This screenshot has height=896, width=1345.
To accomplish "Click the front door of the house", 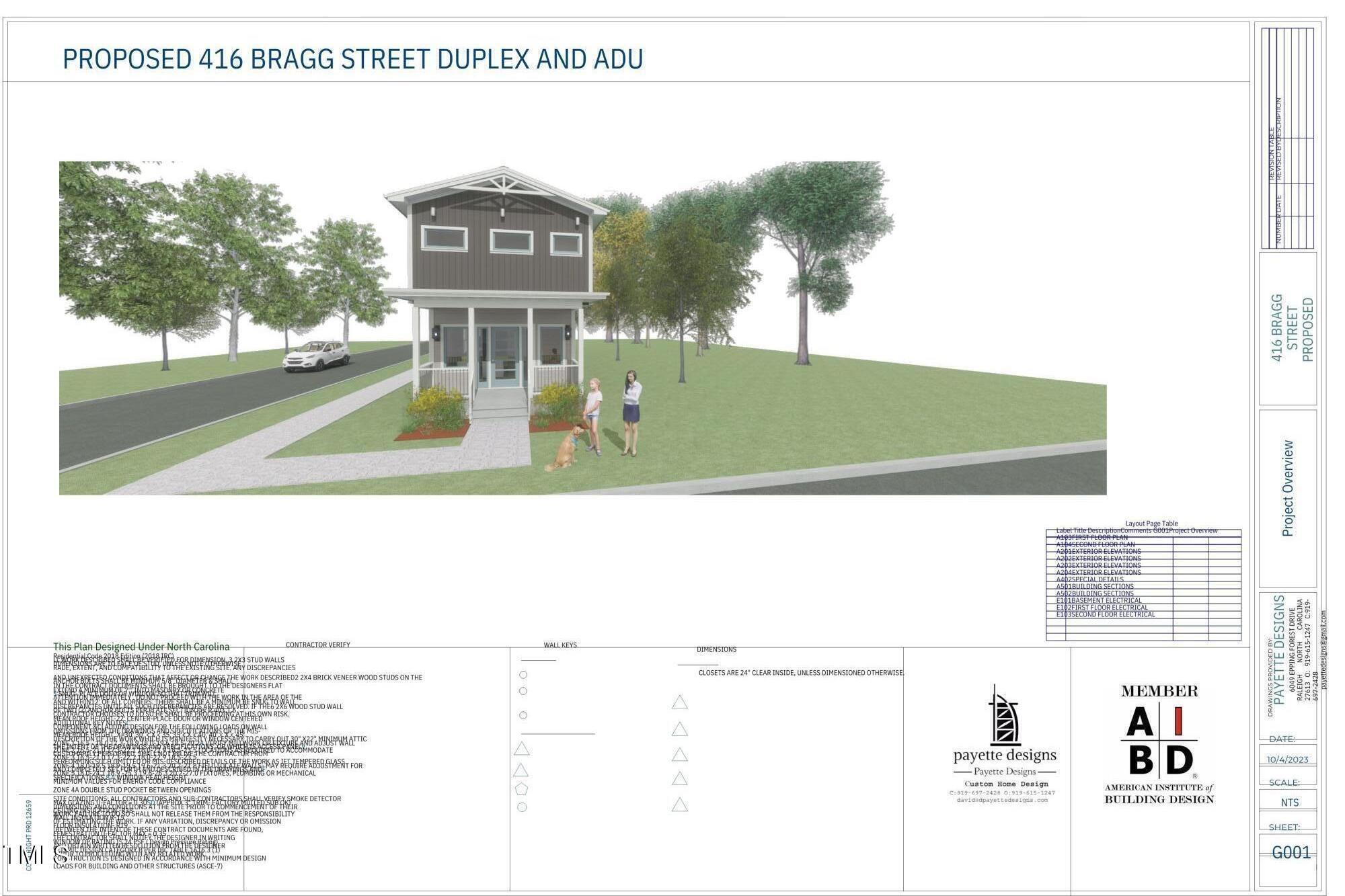I will point(505,356).
